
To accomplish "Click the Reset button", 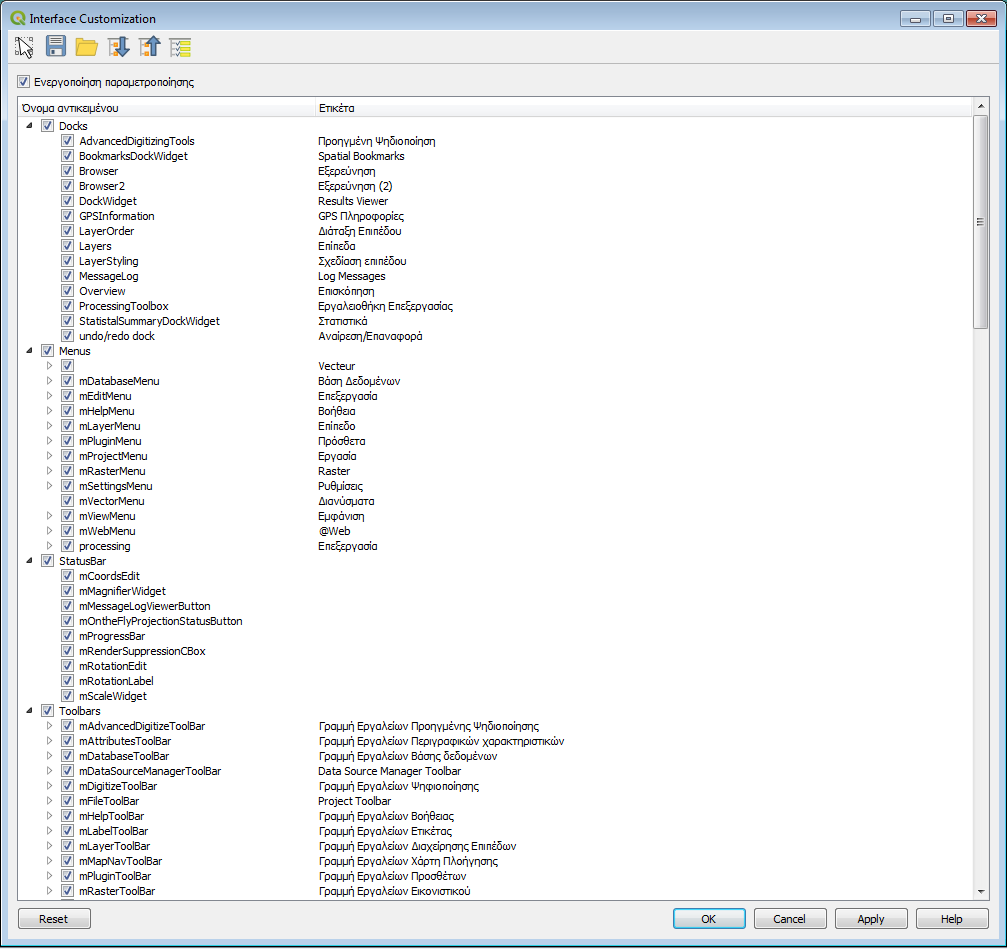I will tap(54, 919).
